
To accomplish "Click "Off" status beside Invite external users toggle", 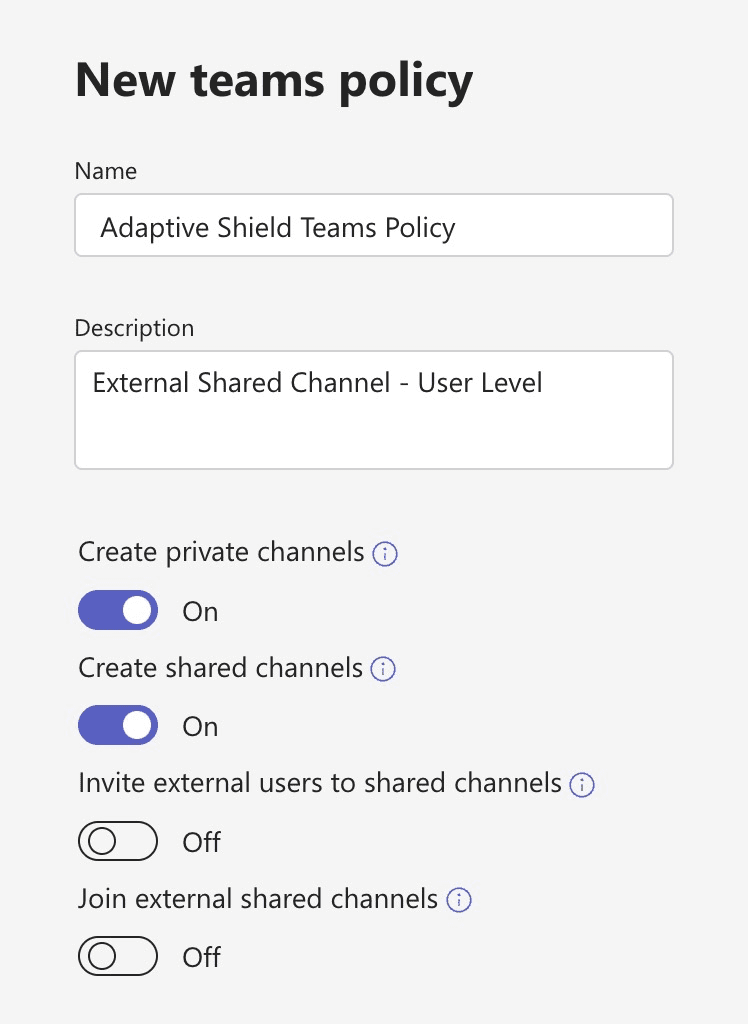I will point(201,842).
